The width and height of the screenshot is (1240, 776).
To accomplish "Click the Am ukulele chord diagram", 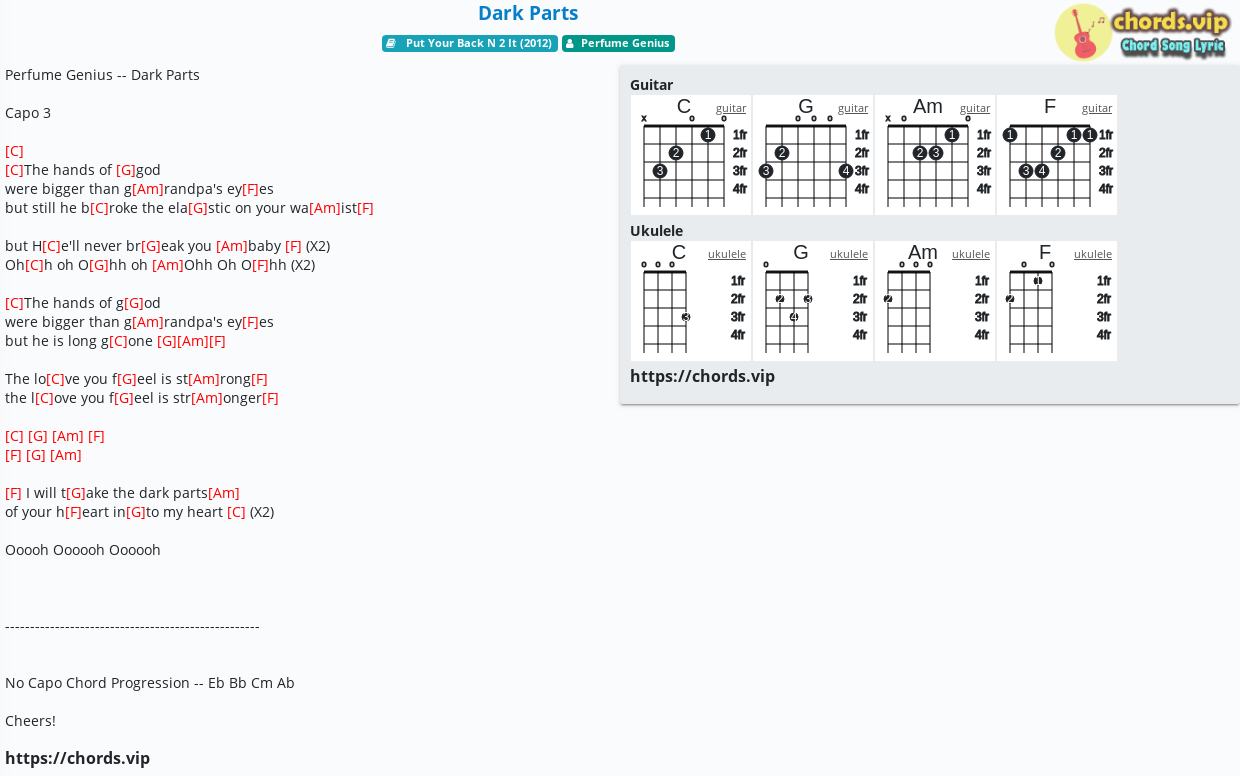I will (935, 301).
